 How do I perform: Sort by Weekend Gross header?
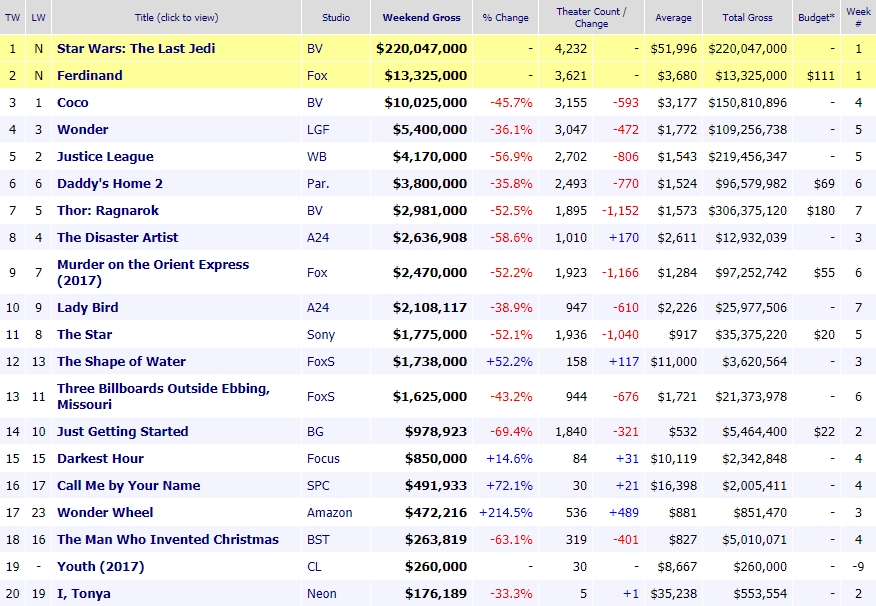pyautogui.click(x=422, y=17)
